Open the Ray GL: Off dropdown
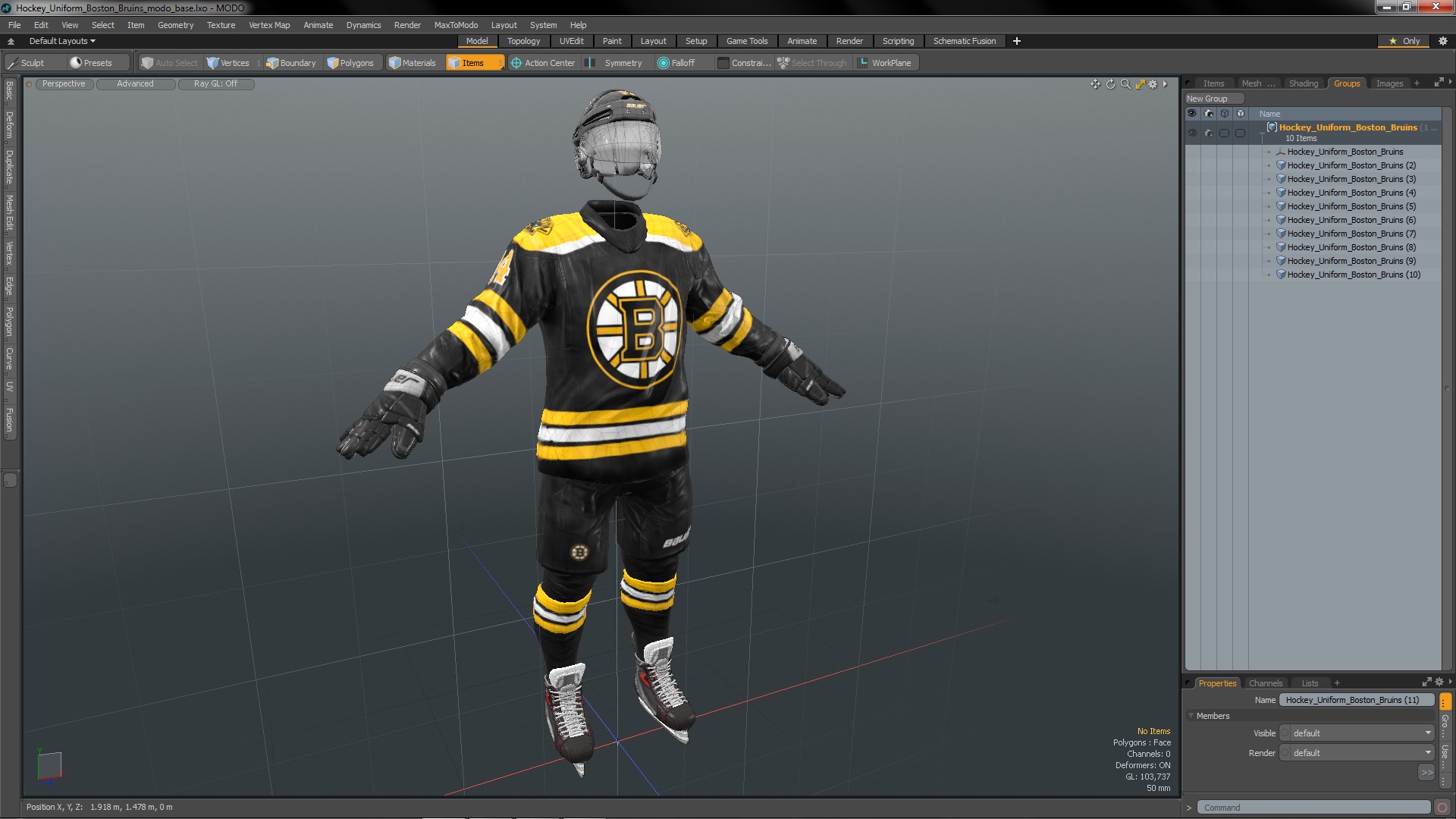This screenshot has width=1456, height=819. pyautogui.click(x=215, y=84)
